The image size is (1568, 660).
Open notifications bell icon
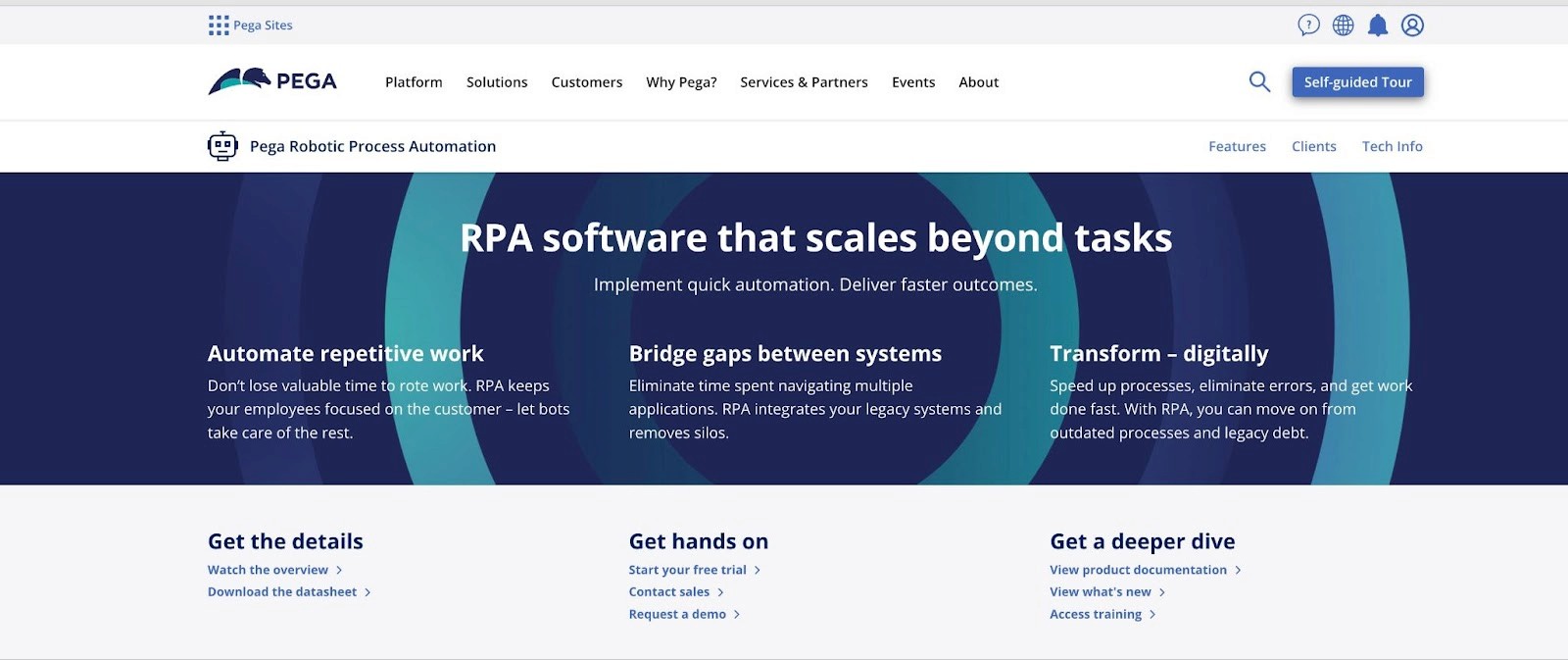click(1378, 25)
